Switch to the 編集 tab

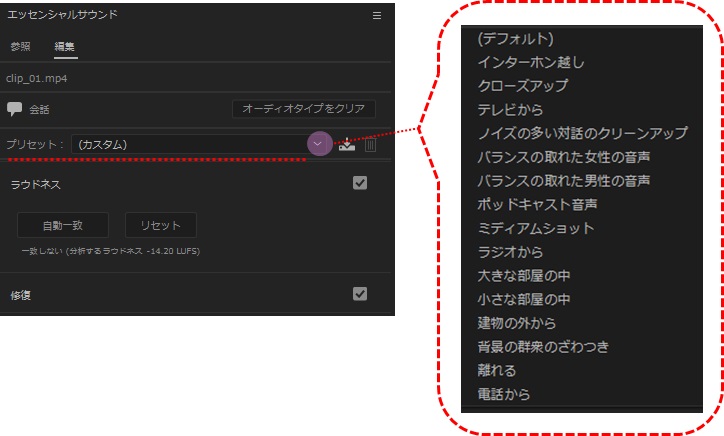[65, 46]
